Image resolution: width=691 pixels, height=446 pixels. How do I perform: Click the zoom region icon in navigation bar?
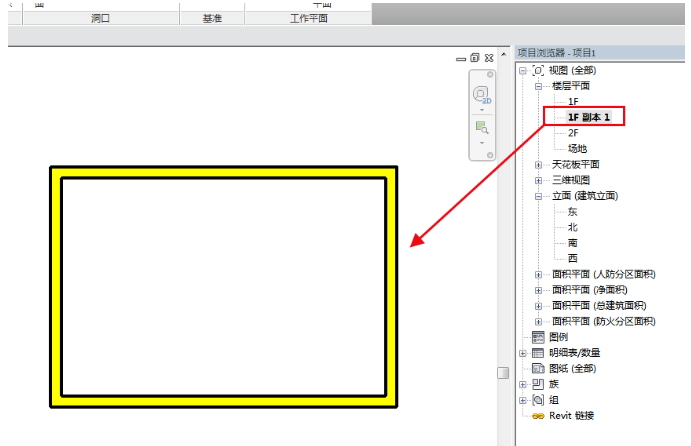pos(482,128)
